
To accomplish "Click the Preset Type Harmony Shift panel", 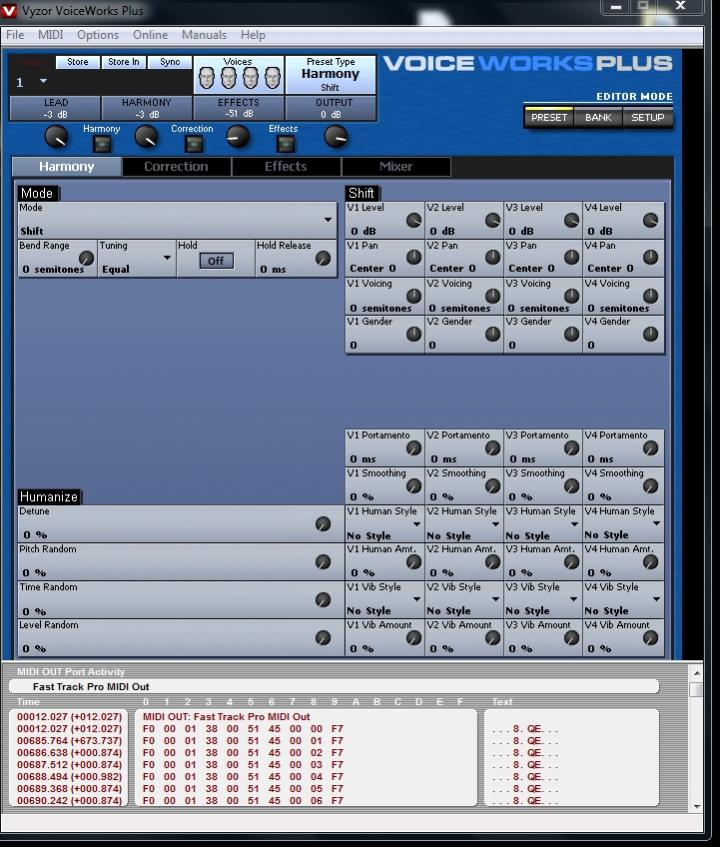I will 331,75.
